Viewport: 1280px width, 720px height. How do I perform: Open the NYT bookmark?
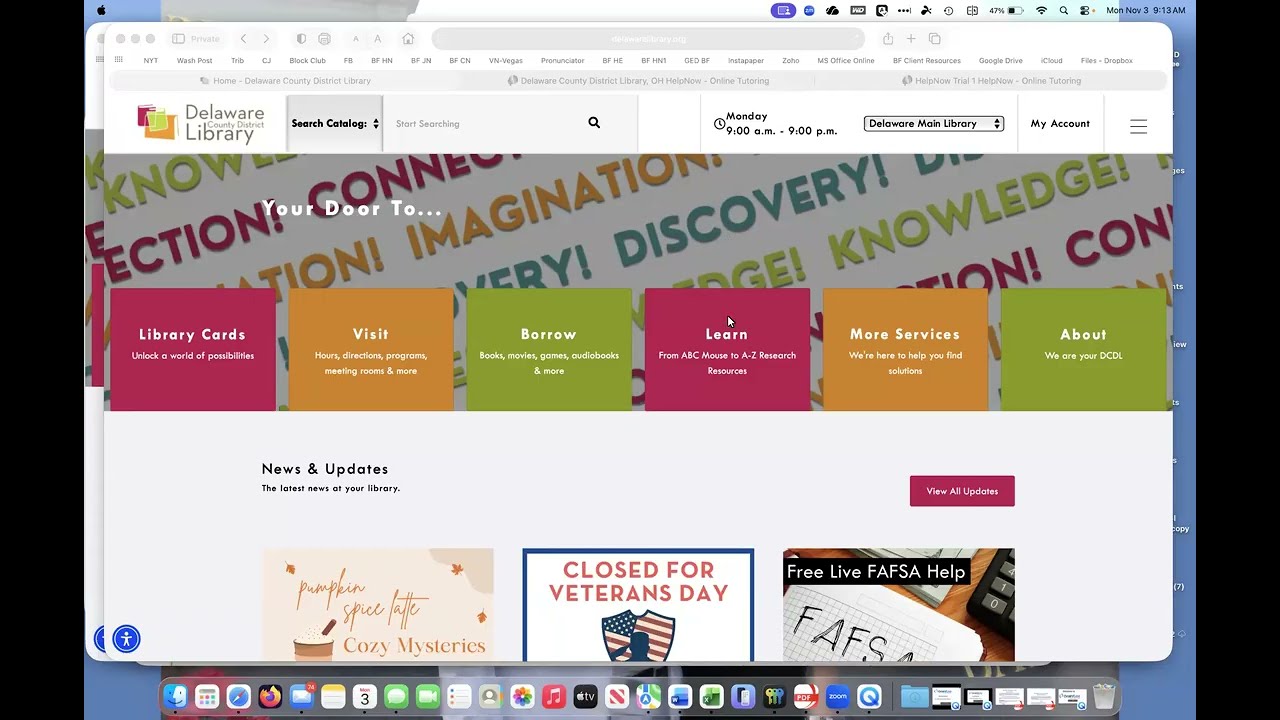coord(151,60)
